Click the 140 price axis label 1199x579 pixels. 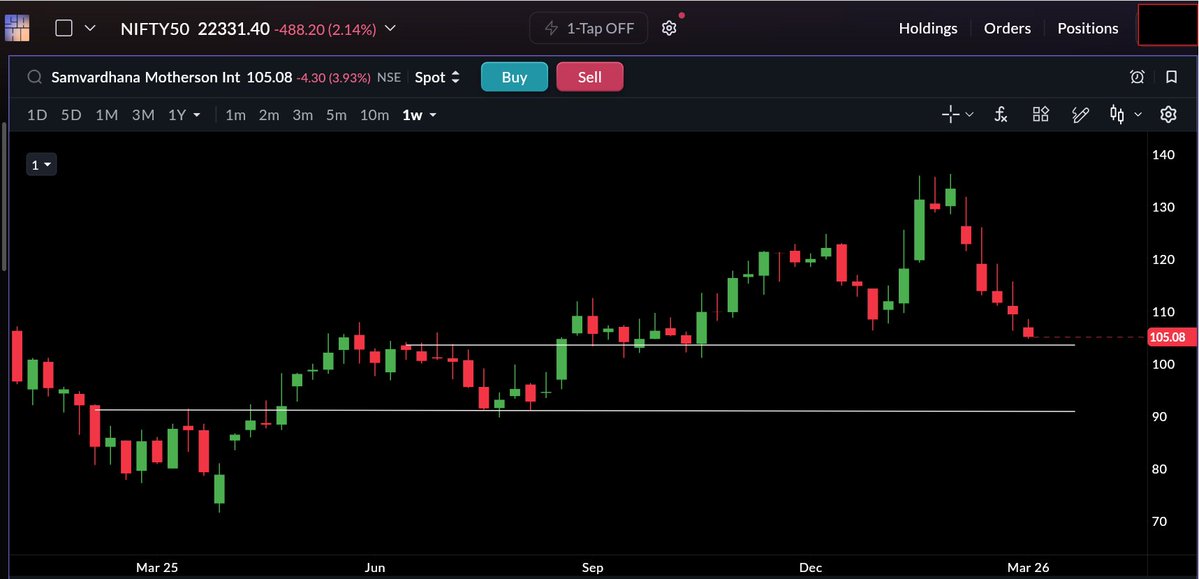[1163, 155]
